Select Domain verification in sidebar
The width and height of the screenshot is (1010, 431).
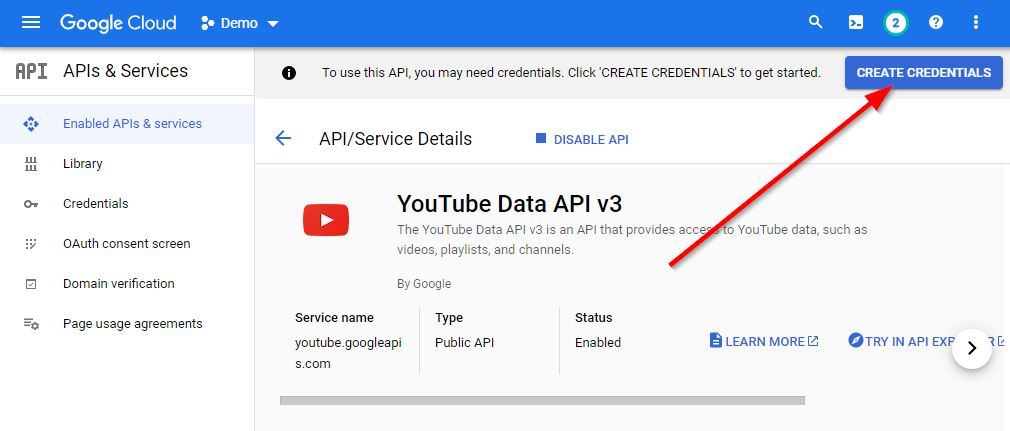coord(118,284)
